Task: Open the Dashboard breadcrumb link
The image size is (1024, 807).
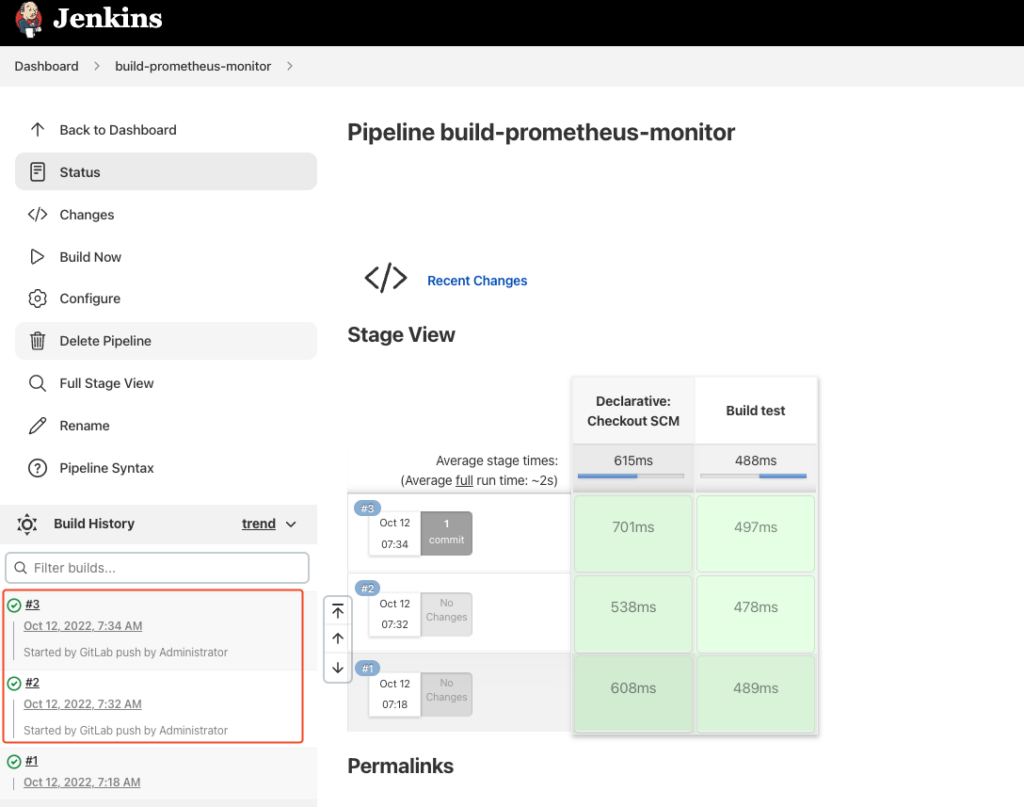Action: point(46,66)
